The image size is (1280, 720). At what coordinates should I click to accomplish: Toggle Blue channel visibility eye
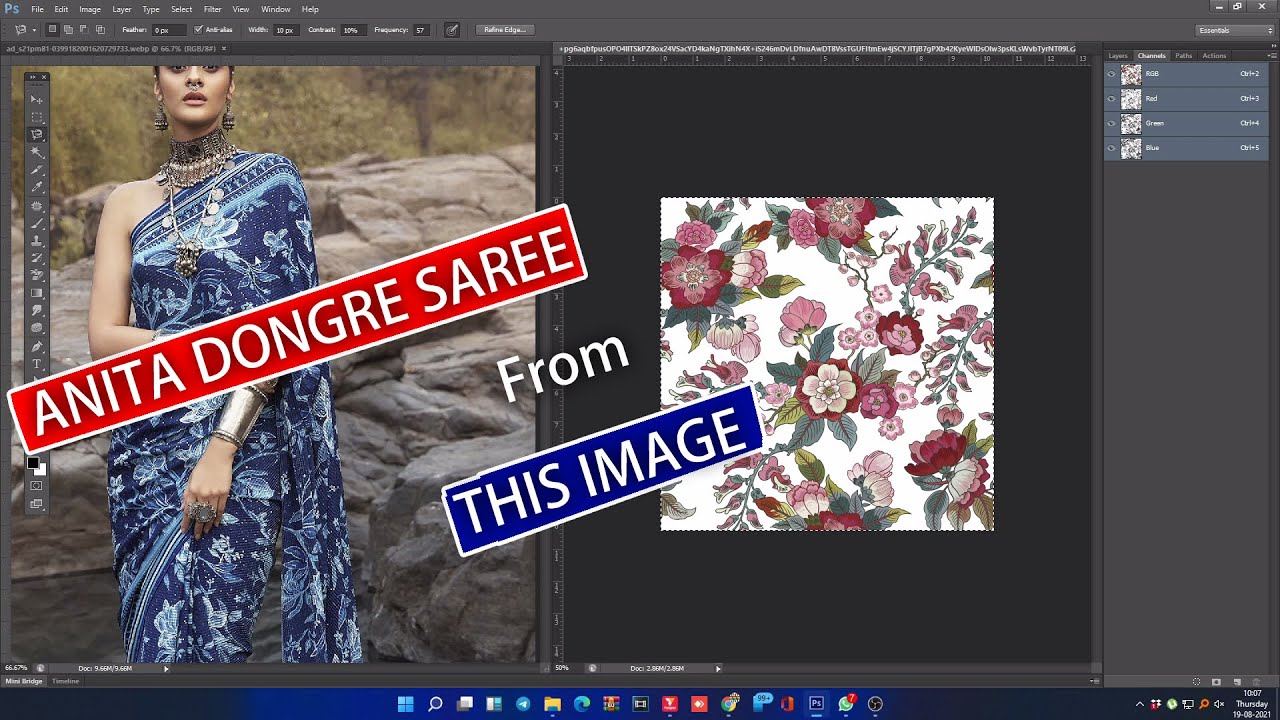(1111, 148)
